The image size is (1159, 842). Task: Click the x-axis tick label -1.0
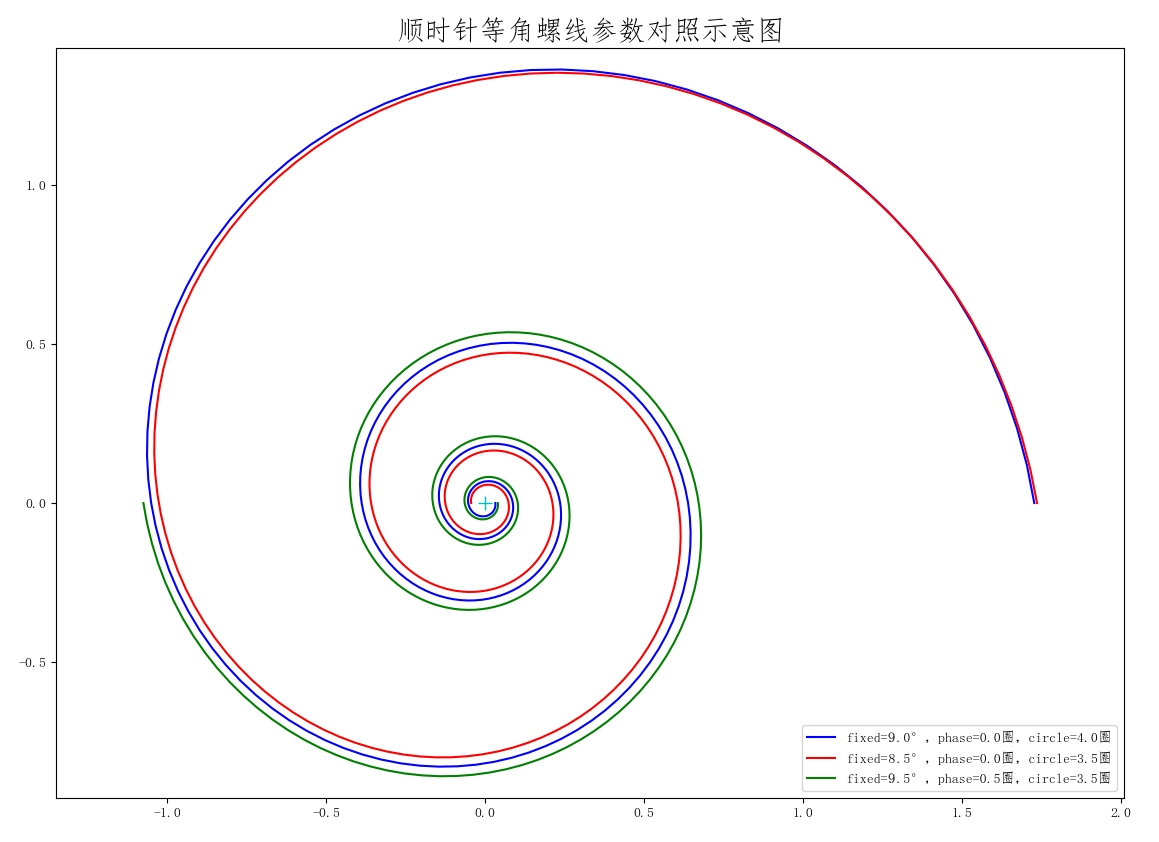[167, 813]
